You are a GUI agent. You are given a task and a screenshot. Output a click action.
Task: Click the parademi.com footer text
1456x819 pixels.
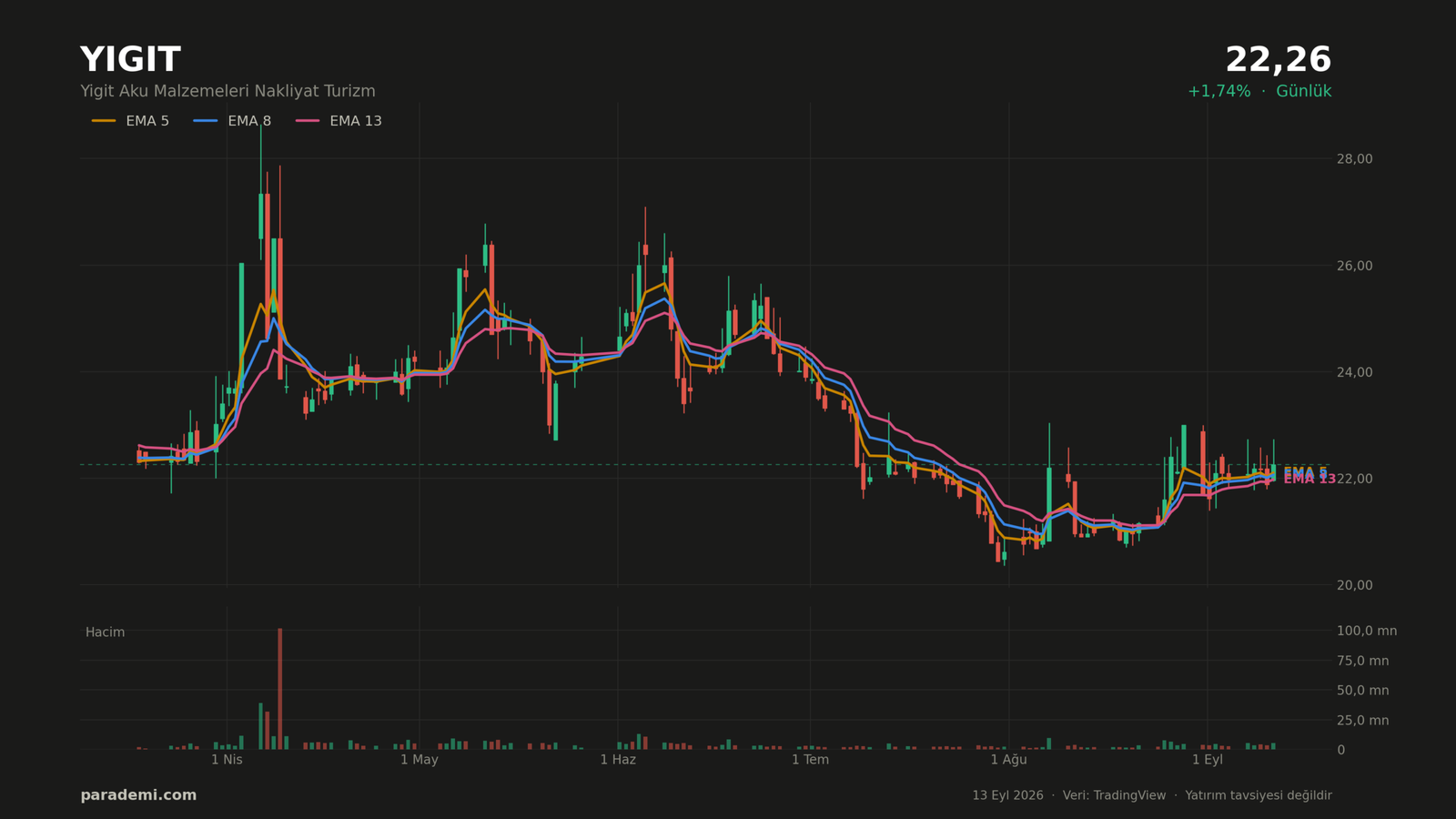(x=138, y=795)
